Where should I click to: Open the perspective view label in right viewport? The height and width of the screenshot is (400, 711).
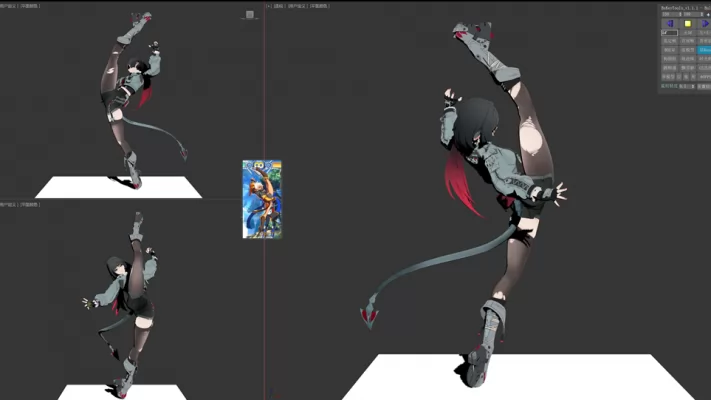click(278, 6)
